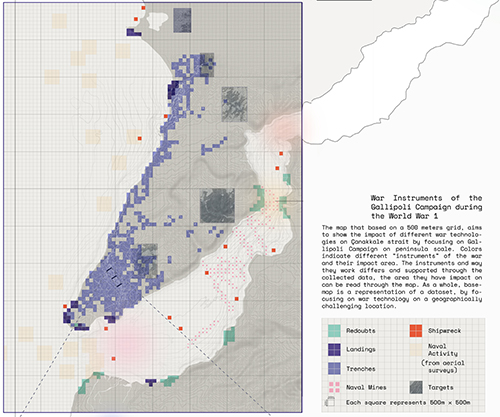
Task: Click the descriptive paragraph about the 500 meters grid
Action: (402, 267)
